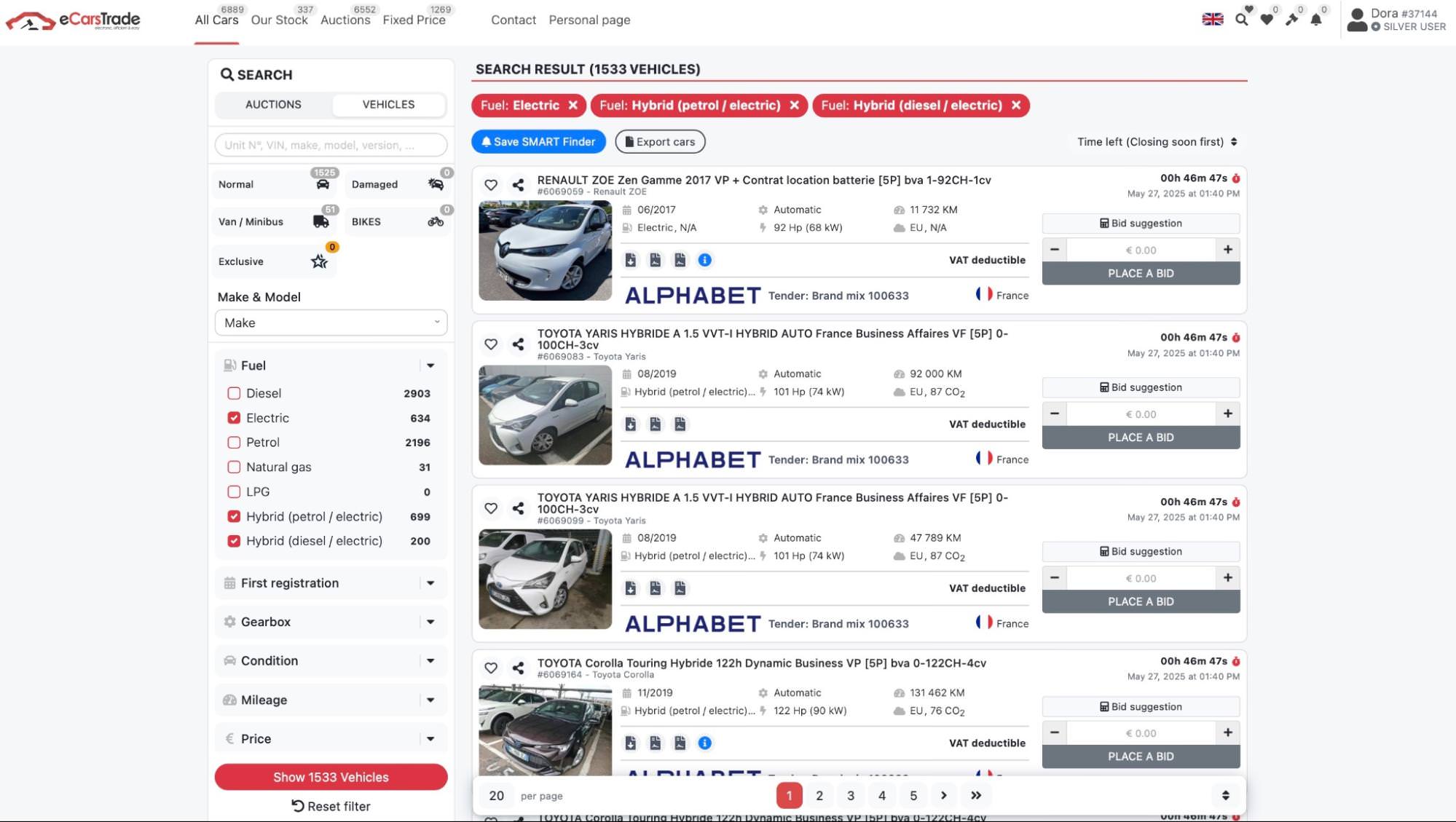This screenshot has width=1456, height=822.
Task: Switch to the AUCTIONS search tab
Action: pos(273,105)
